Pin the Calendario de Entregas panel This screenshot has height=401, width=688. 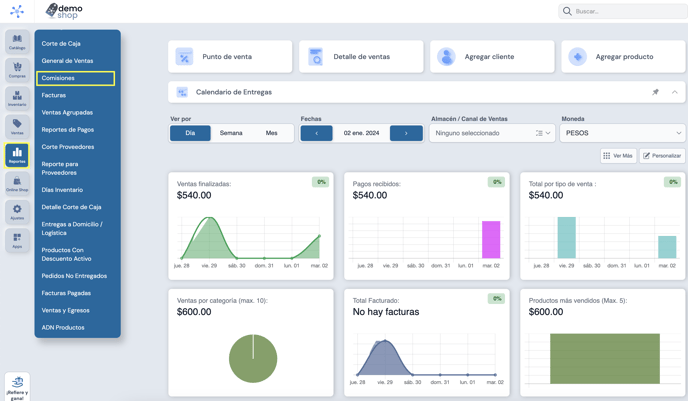(x=655, y=92)
